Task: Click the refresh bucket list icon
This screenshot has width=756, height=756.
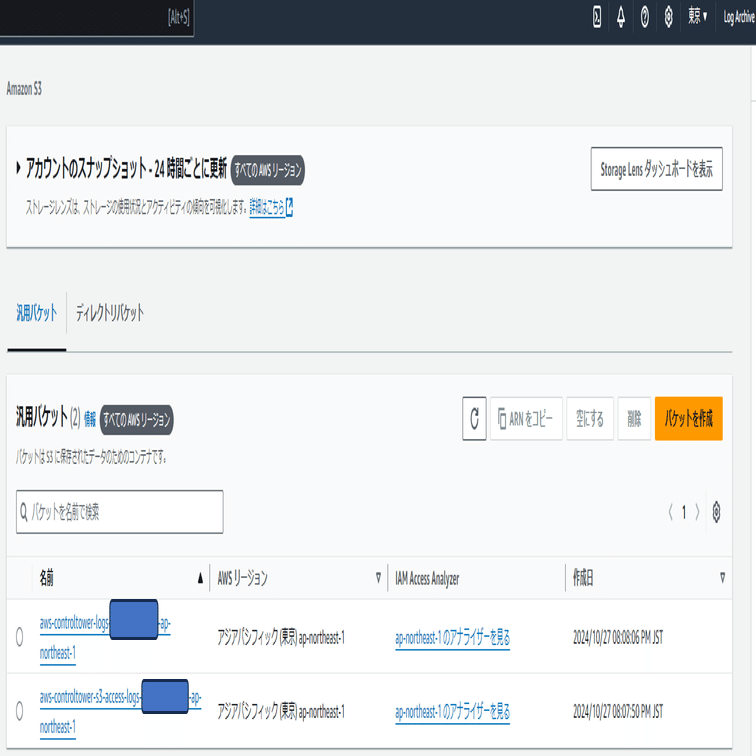Action: tap(474, 418)
